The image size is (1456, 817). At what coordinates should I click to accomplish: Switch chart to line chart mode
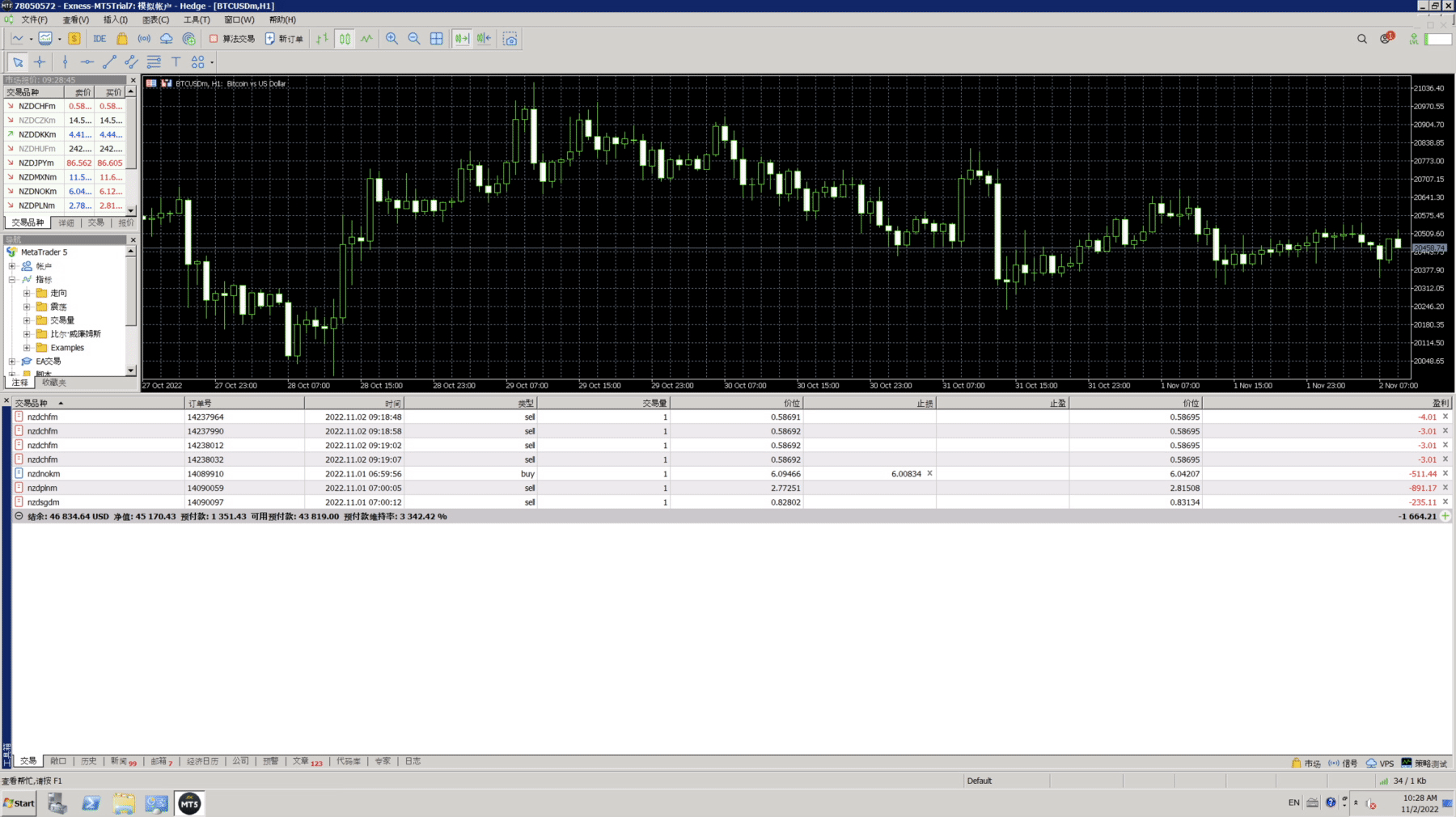click(x=366, y=39)
